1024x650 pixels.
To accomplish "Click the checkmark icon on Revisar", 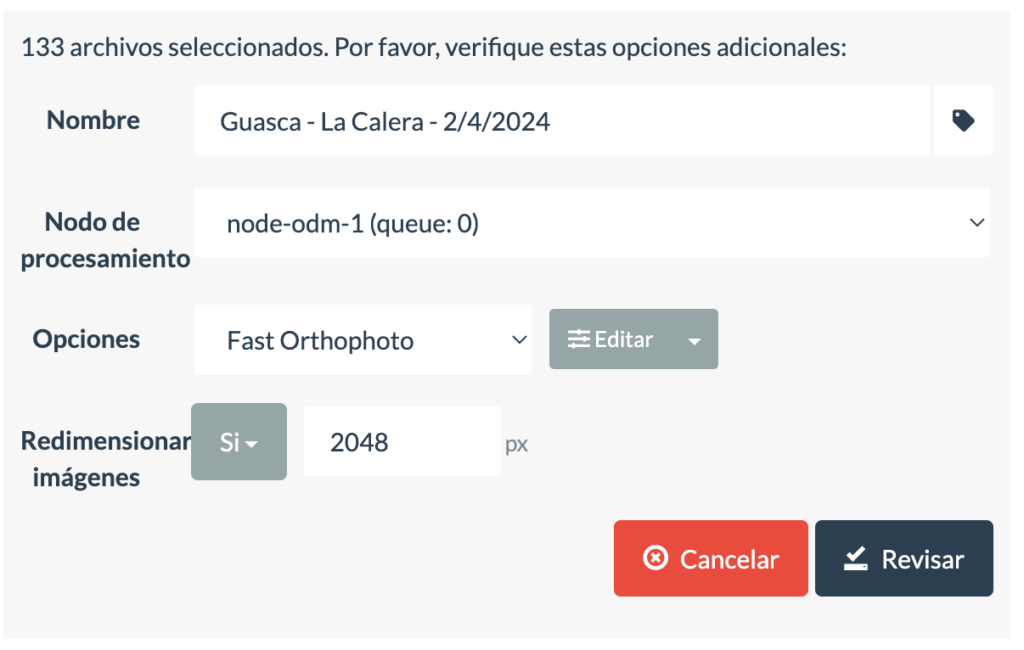I will coord(855,559).
